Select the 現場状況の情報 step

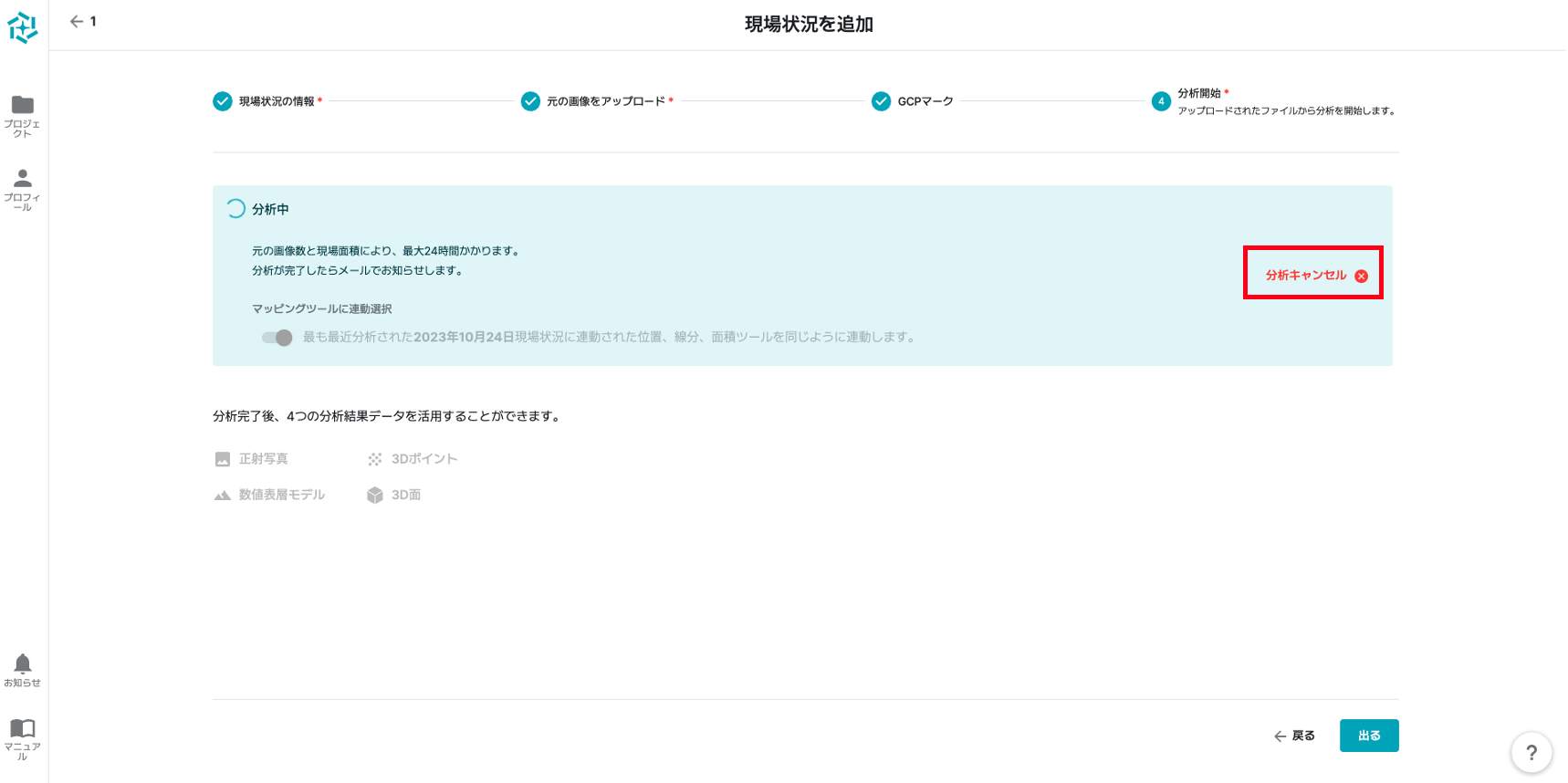click(223, 101)
